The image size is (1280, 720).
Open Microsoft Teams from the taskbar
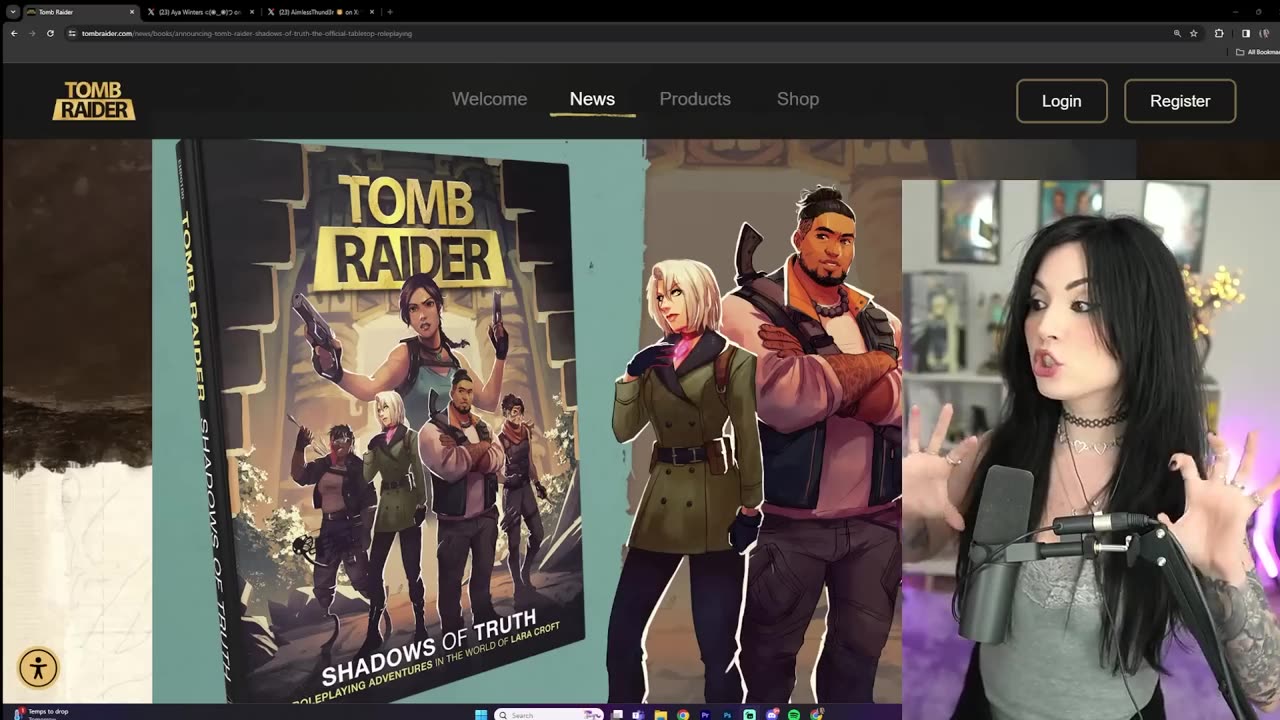pos(638,715)
